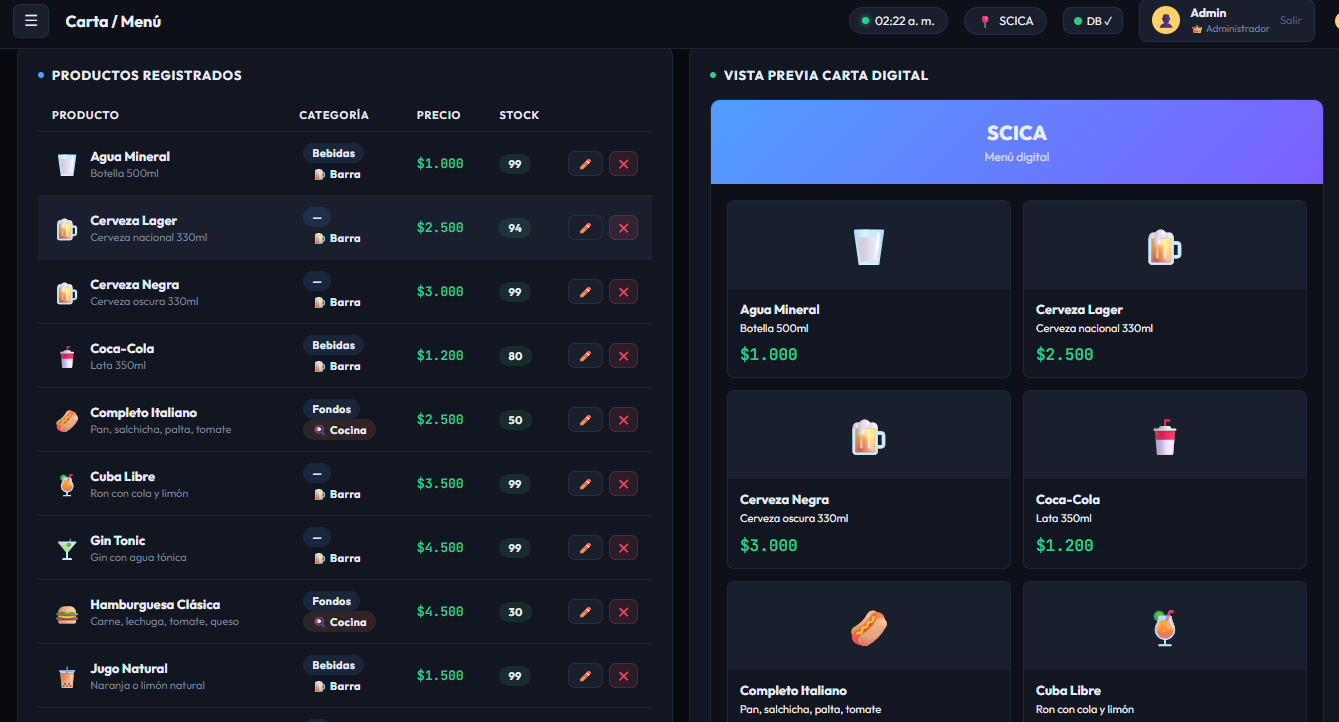Screen dimensions: 1339x722
Task: Delete the Completo Italiano product
Action: pos(623,420)
